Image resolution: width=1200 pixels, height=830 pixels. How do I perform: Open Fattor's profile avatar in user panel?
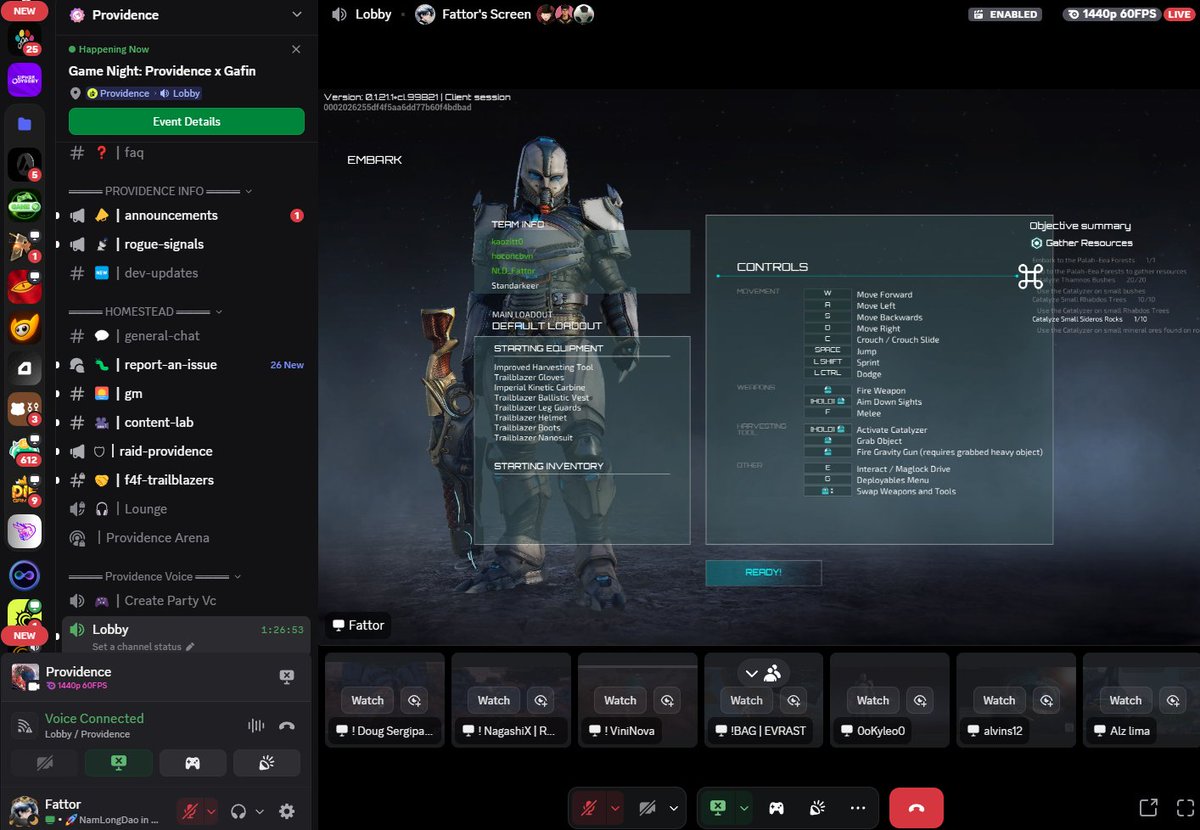click(x=24, y=811)
